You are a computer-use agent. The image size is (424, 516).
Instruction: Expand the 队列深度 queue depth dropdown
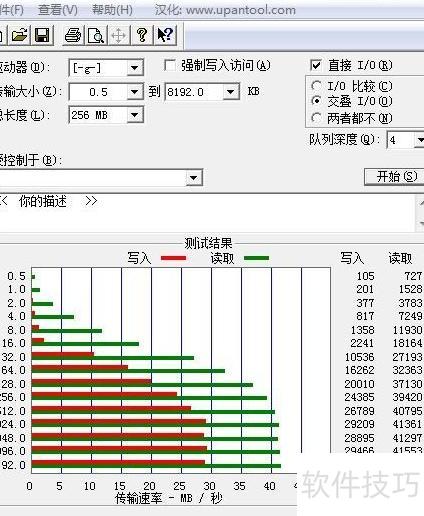419,140
